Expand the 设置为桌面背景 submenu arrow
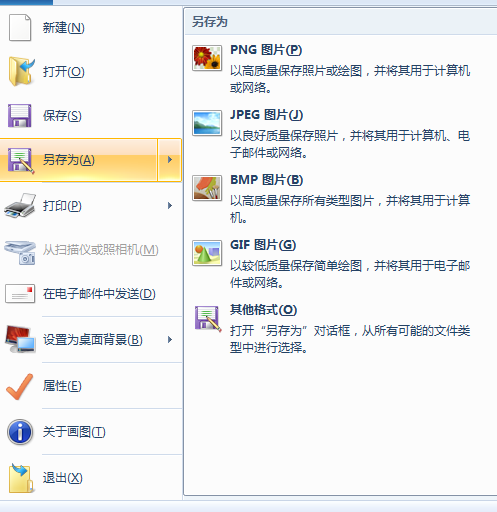The image size is (497, 512). coord(170,340)
